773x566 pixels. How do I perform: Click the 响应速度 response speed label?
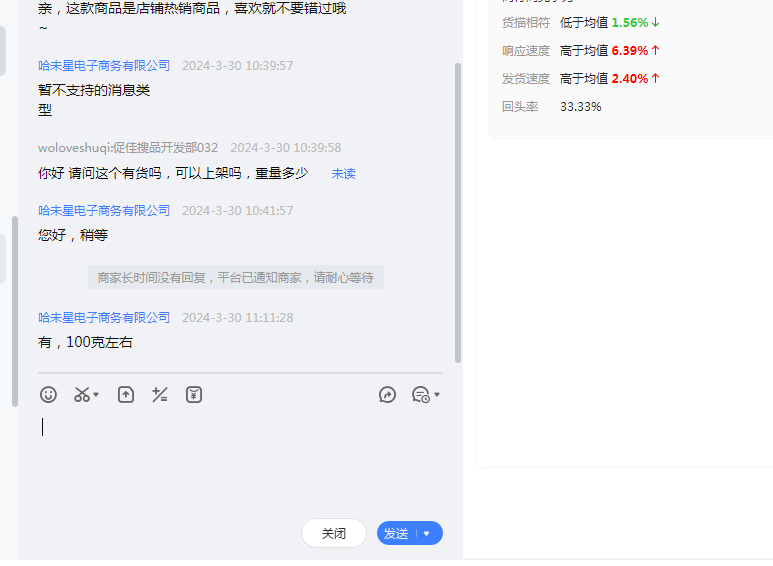(525, 50)
